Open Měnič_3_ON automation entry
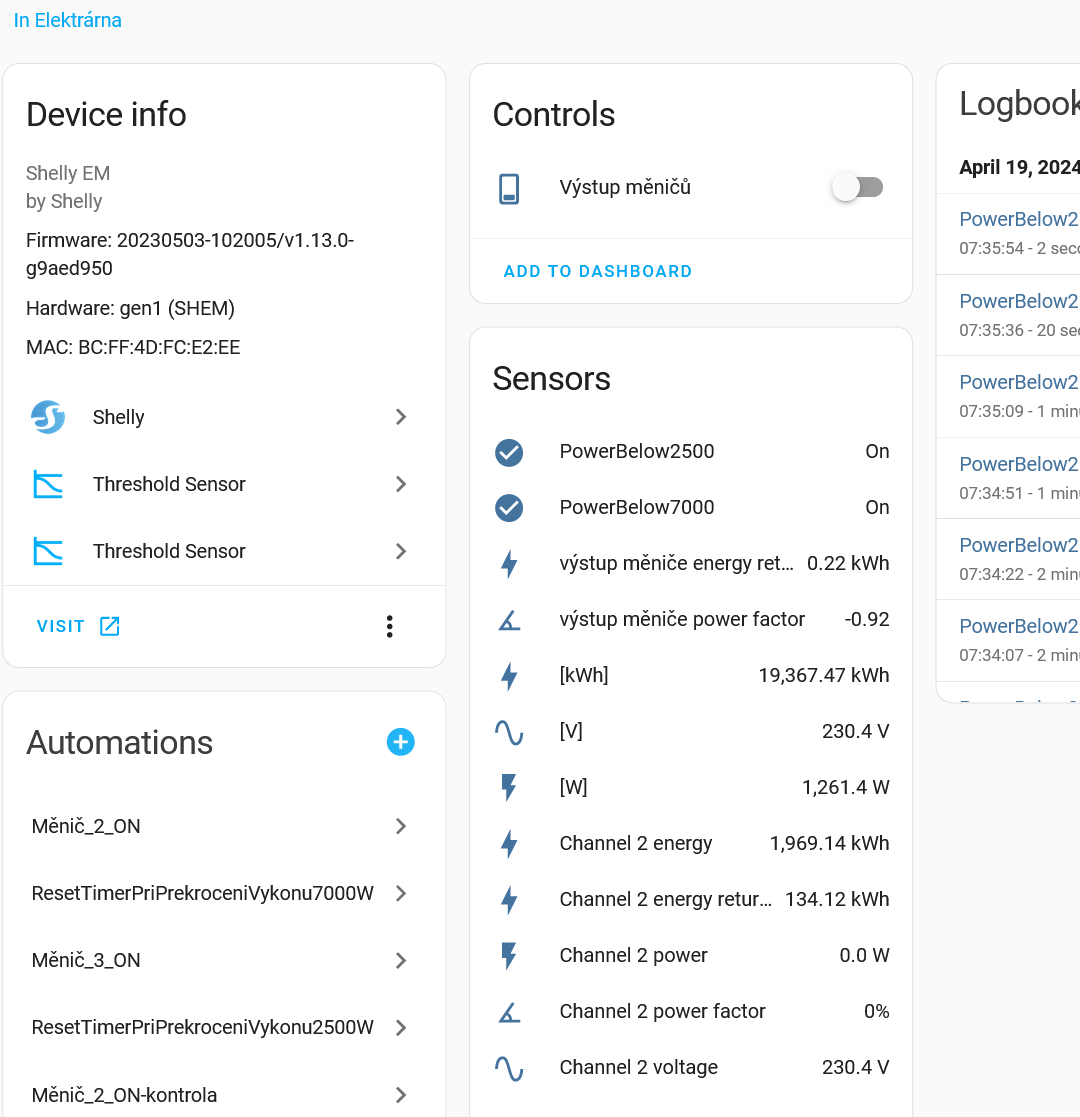Image resolution: width=1080 pixels, height=1117 pixels. (x=86, y=960)
